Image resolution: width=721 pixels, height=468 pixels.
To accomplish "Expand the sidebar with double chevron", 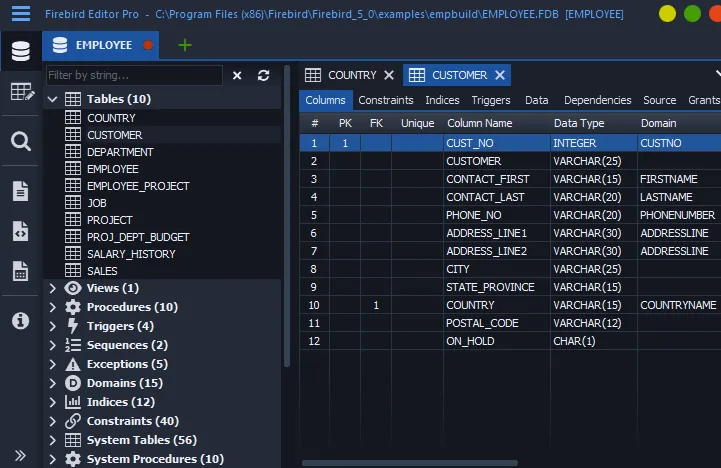I will 20,456.
